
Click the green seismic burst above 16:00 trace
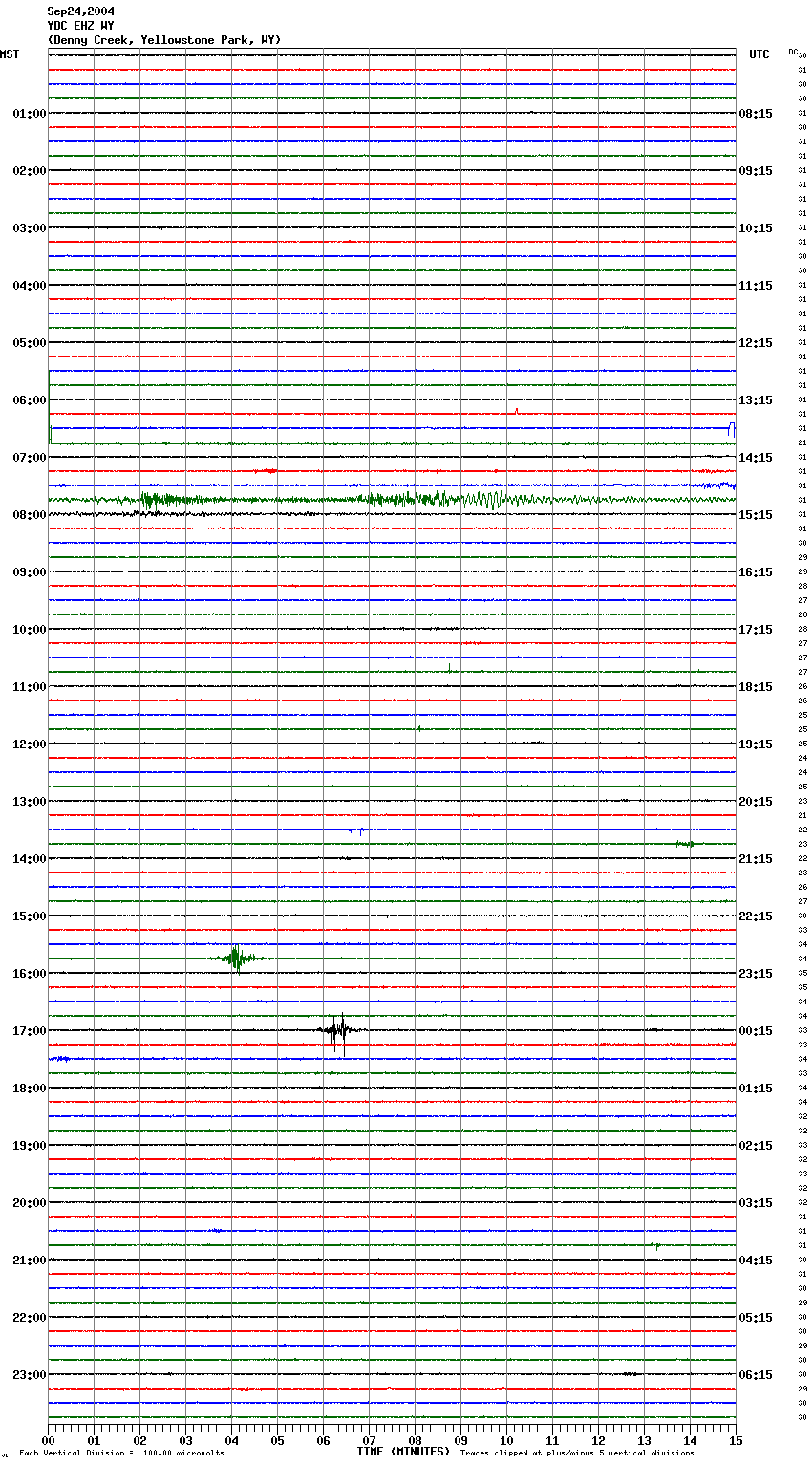pyautogui.click(x=237, y=958)
